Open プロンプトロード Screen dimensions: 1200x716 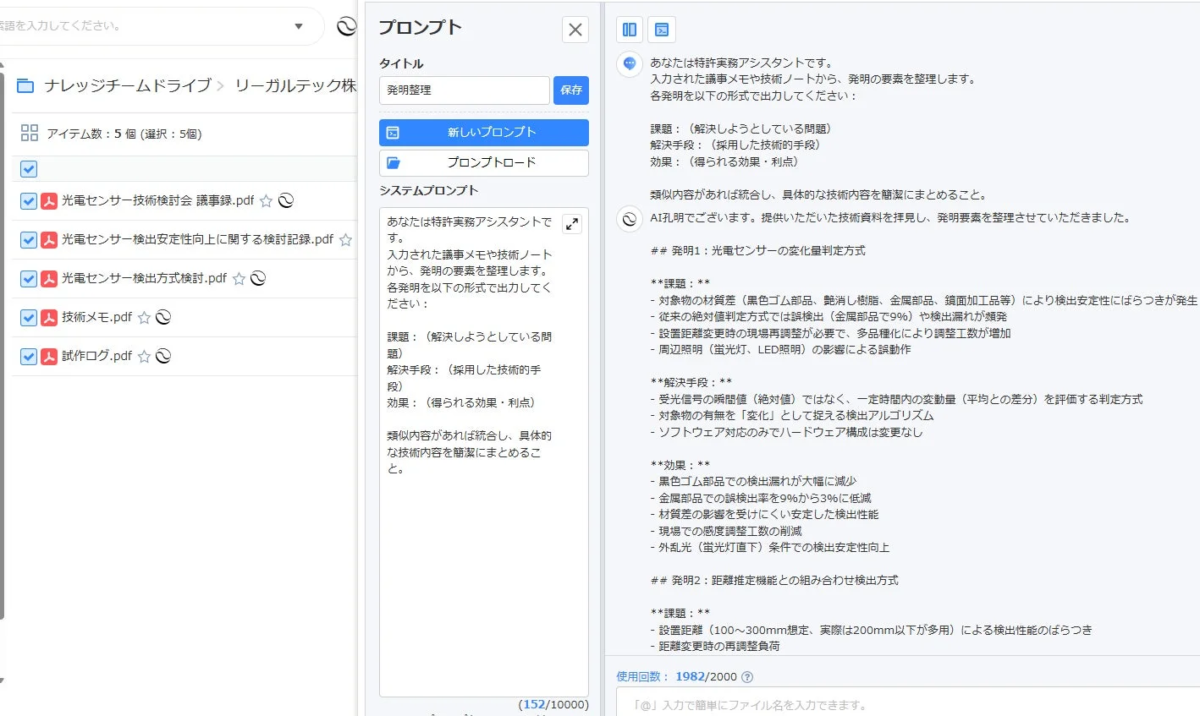pyautogui.click(x=484, y=164)
